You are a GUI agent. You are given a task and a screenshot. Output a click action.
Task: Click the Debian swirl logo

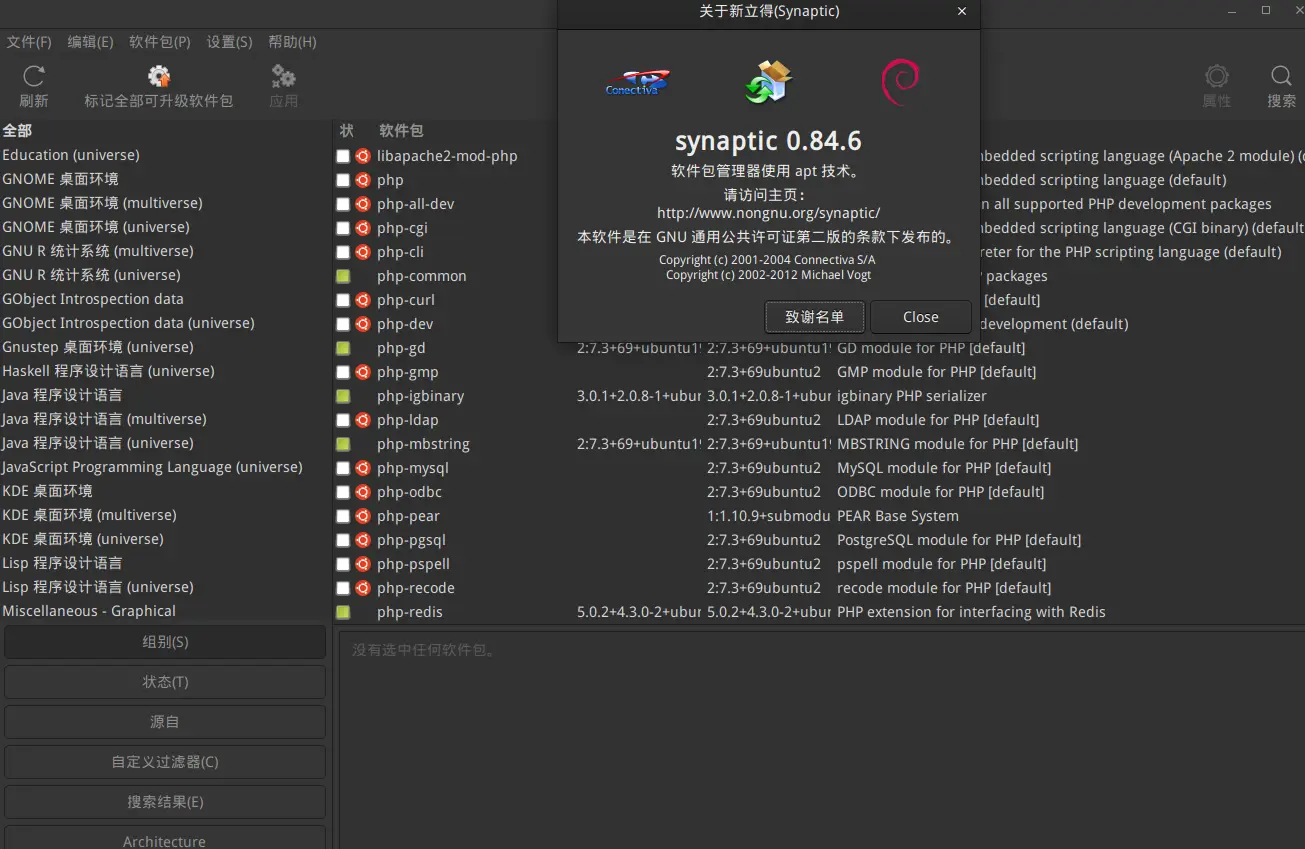tap(900, 82)
